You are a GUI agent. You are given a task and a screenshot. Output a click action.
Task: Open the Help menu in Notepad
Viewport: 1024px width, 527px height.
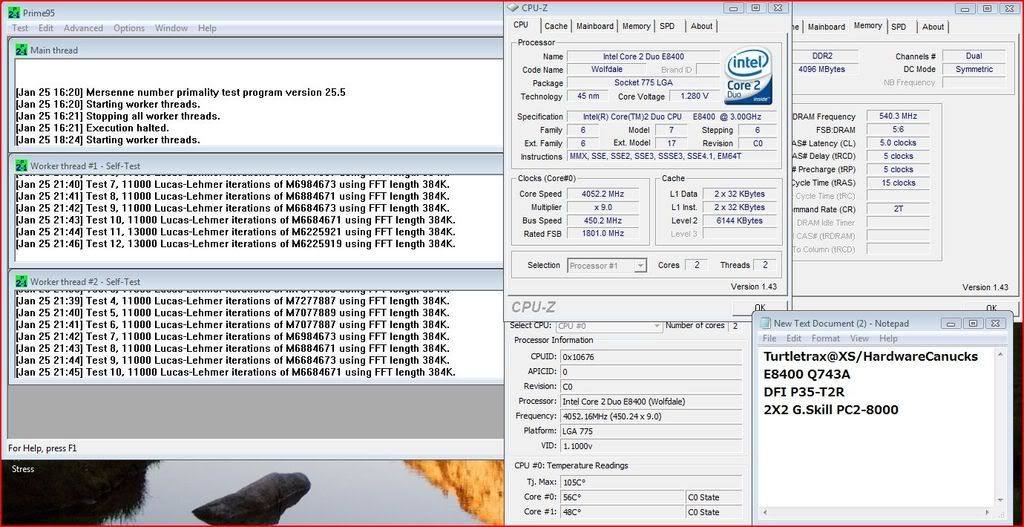[888, 338]
